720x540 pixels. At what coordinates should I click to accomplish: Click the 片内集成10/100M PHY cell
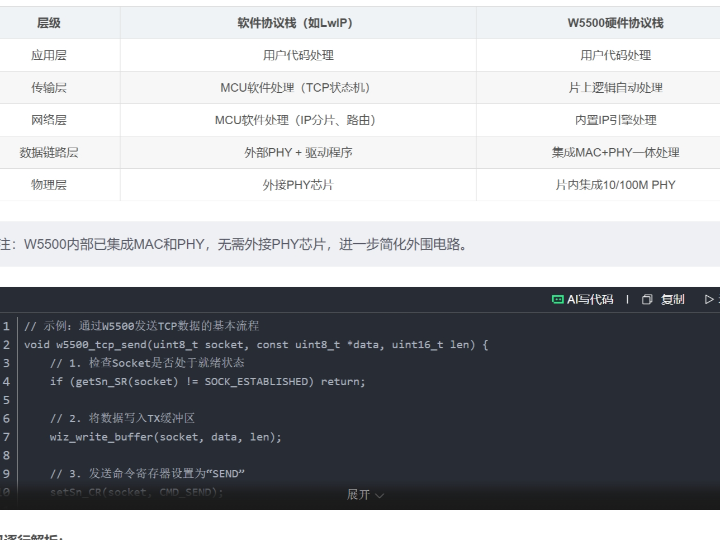[x=615, y=185]
